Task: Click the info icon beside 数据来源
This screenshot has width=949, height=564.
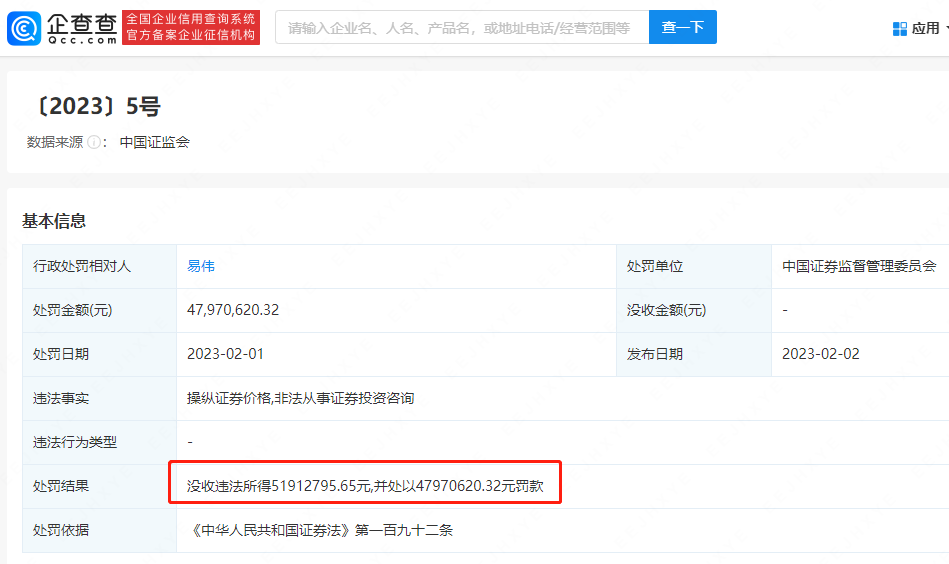Action: pyautogui.click(x=94, y=142)
